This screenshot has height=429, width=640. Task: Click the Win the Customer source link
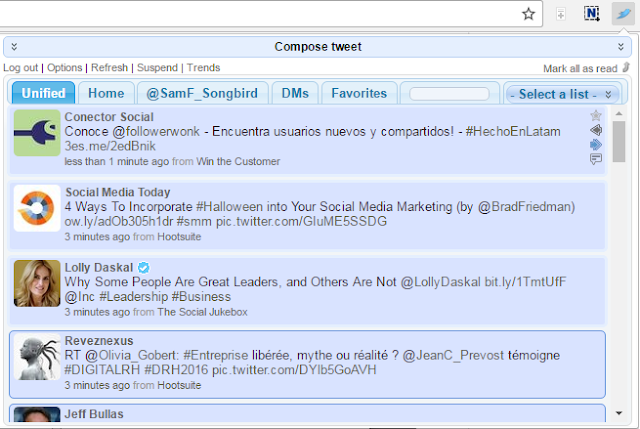pyautogui.click(x=238, y=161)
